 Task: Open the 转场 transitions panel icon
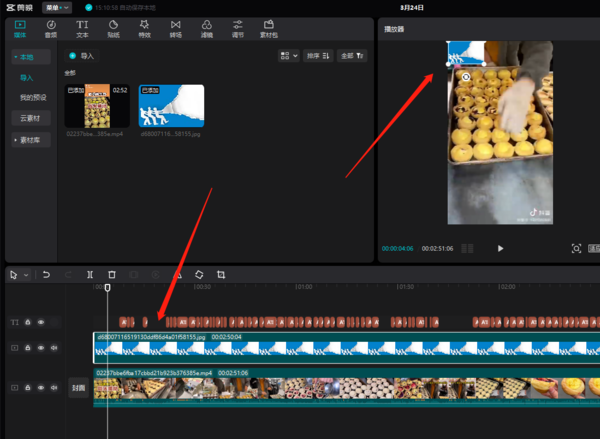[x=176, y=27]
